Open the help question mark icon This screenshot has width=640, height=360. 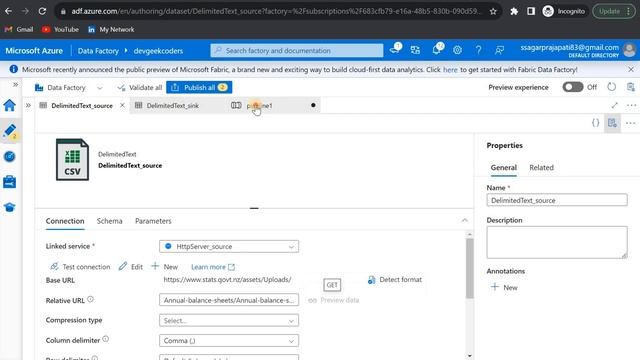(x=478, y=50)
